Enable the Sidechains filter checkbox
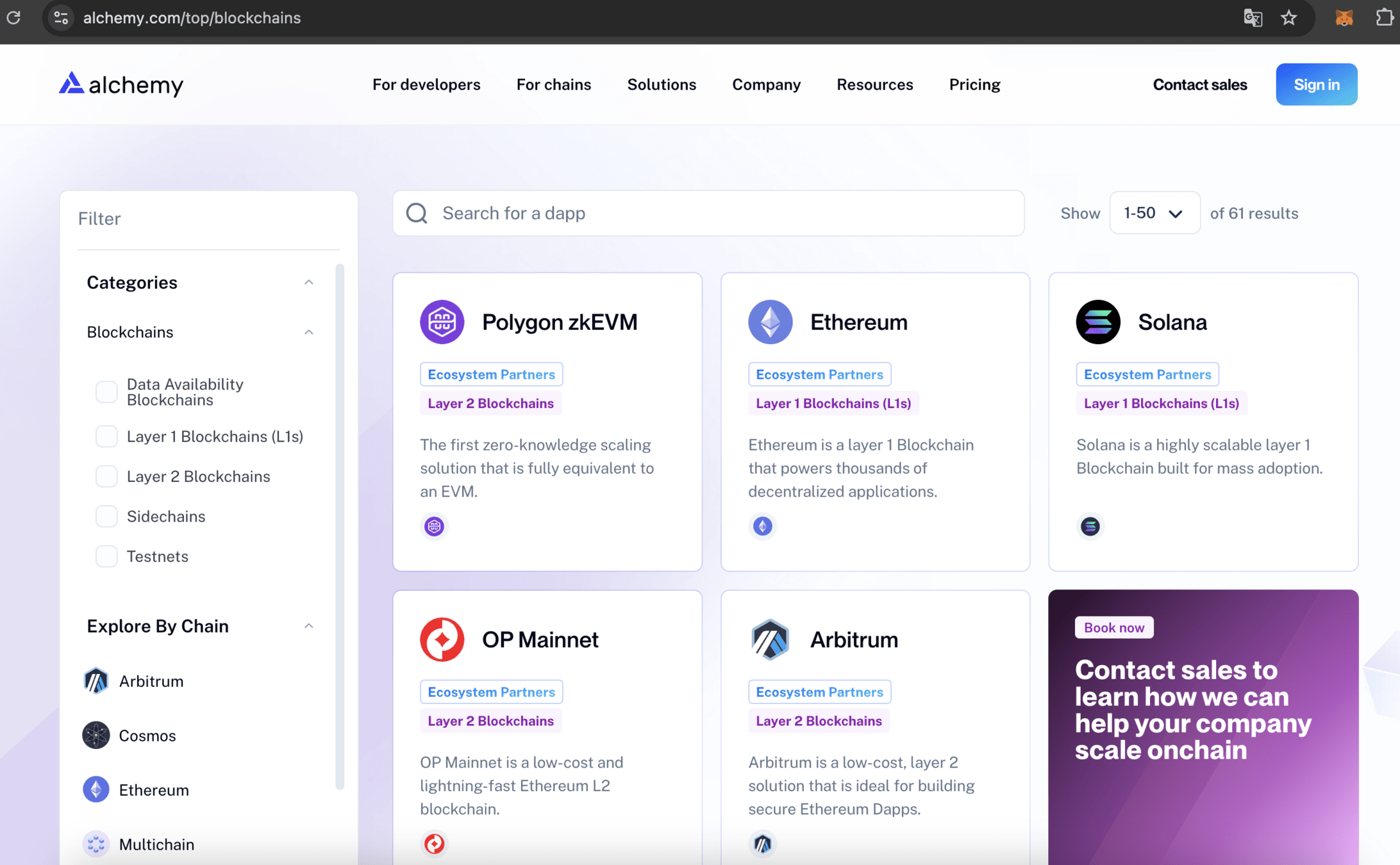Image resolution: width=1400 pixels, height=865 pixels. point(106,516)
